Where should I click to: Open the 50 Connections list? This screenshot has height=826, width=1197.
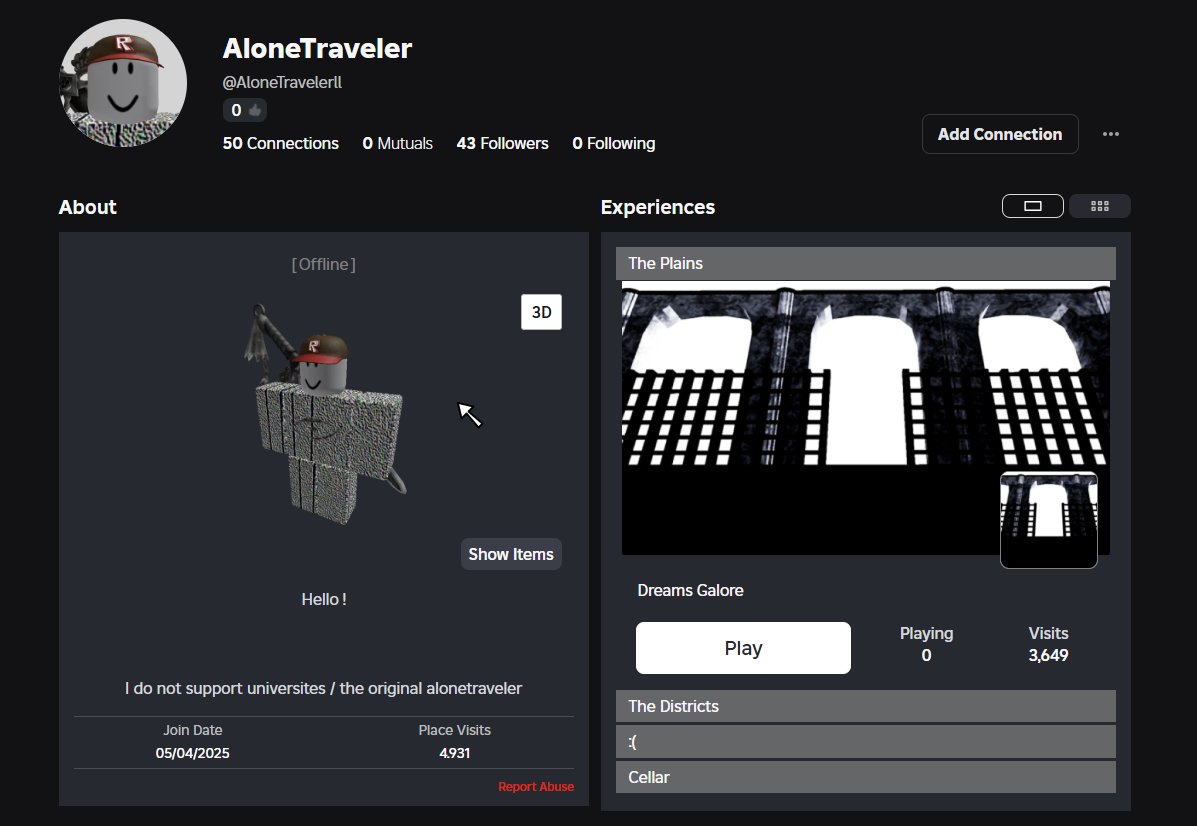point(280,144)
